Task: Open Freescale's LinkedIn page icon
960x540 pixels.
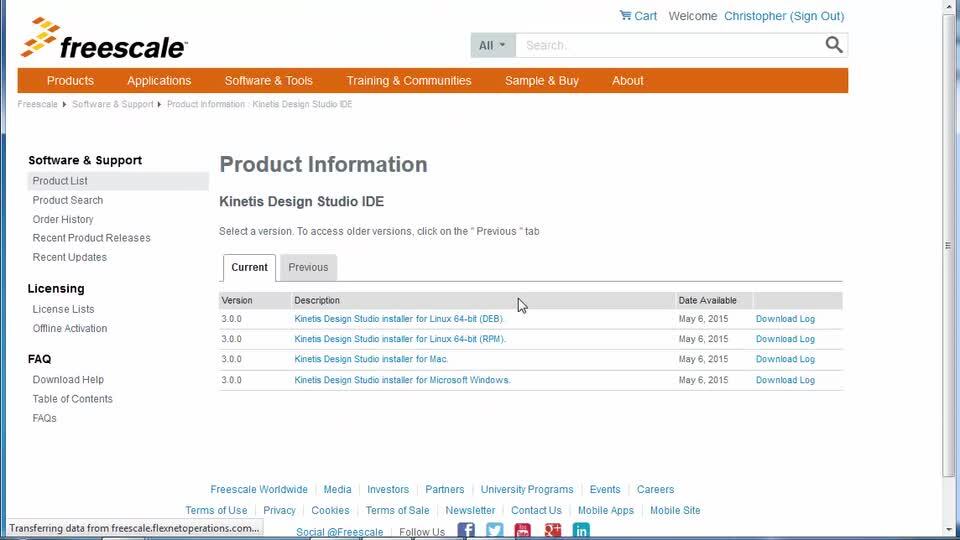Action: tap(581, 530)
